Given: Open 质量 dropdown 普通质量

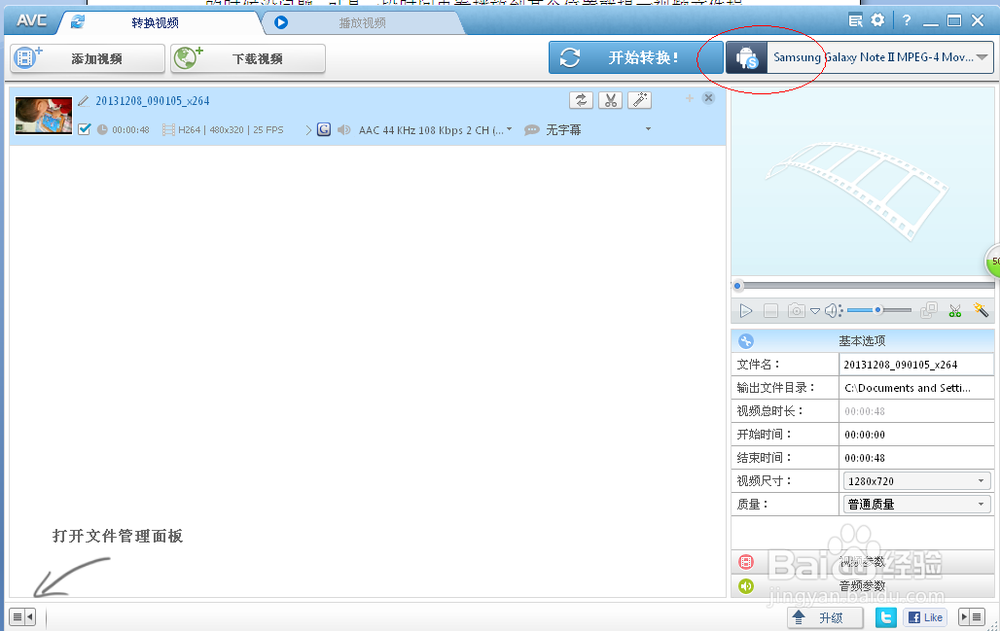Looking at the screenshot, I should (x=916, y=504).
